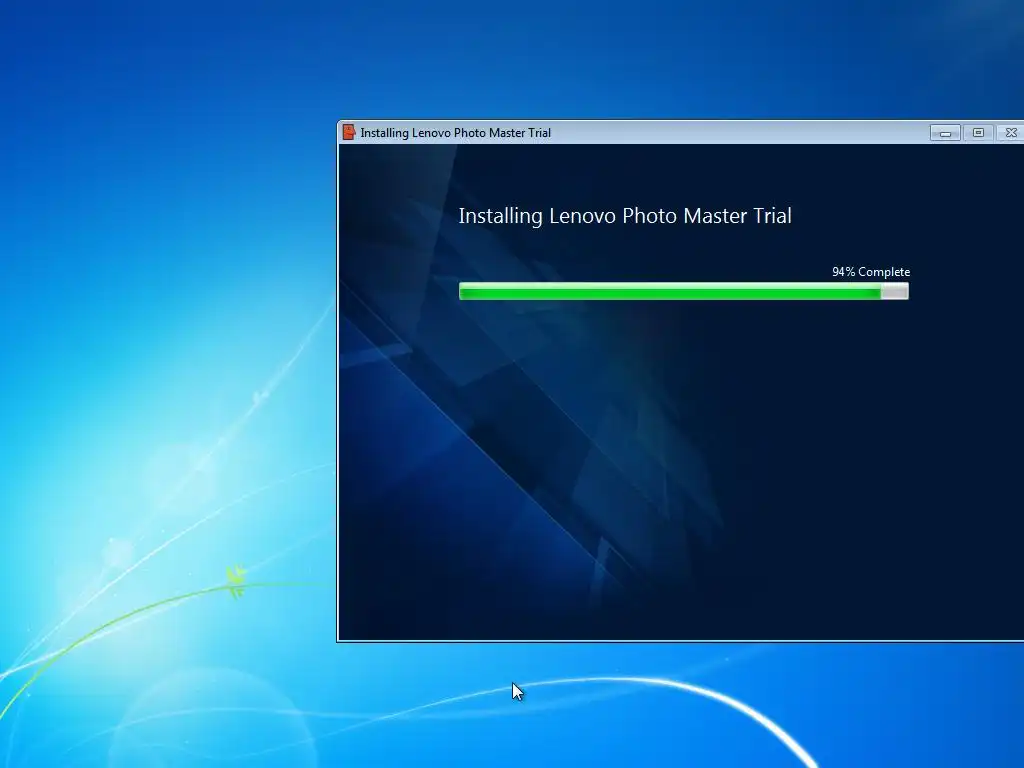
Task: Maximize the Lenovo Photo Master installer window
Action: [978, 133]
